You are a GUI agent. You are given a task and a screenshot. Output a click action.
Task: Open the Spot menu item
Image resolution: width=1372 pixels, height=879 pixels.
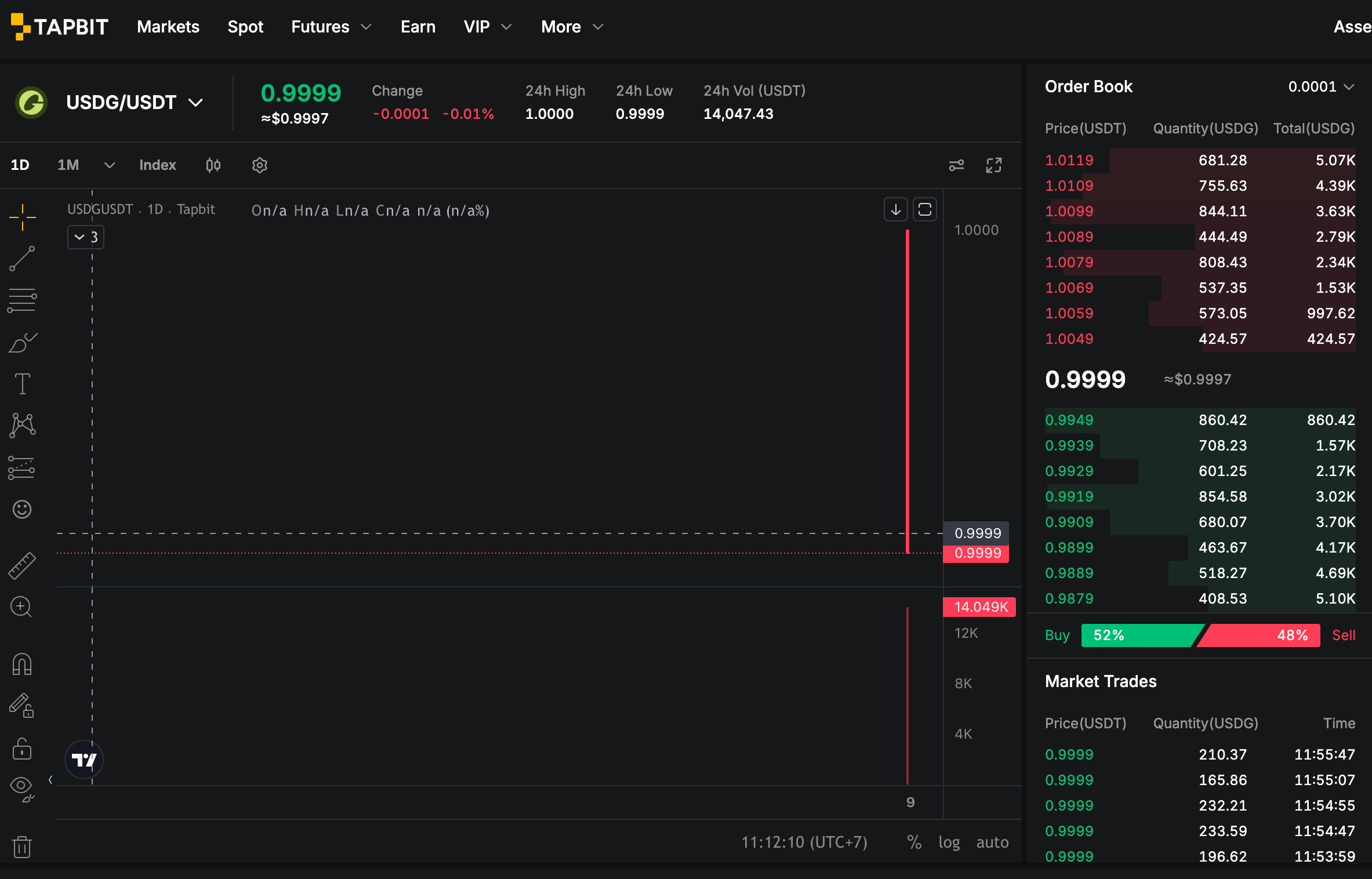[x=245, y=27]
